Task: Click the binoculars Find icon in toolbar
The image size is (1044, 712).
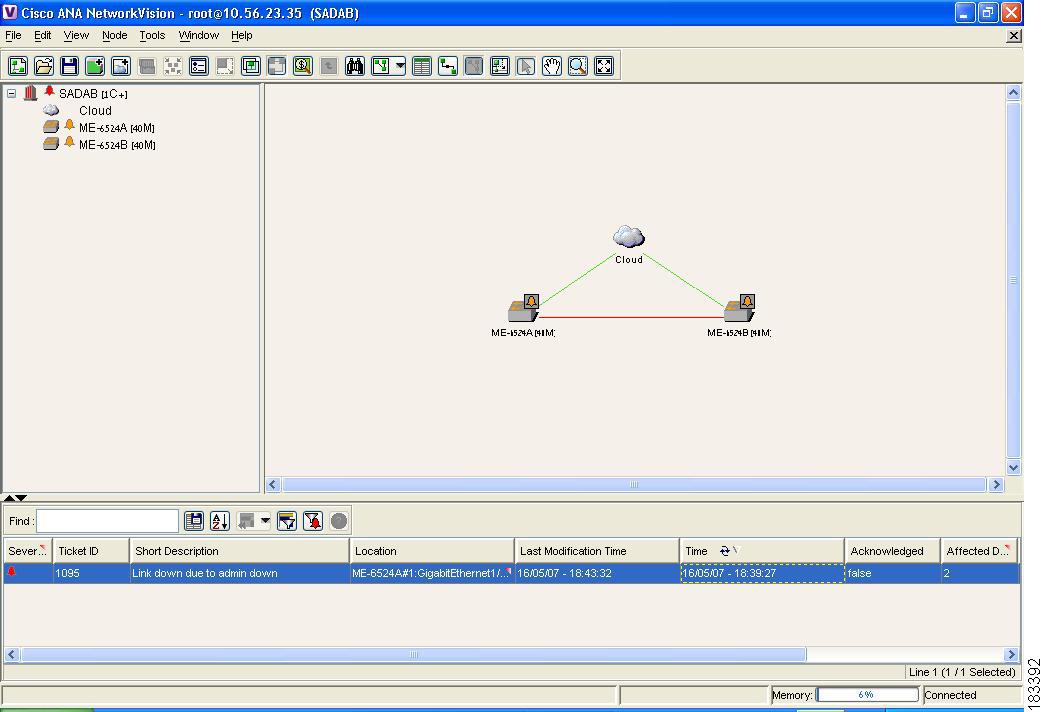Action: pyautogui.click(x=355, y=66)
